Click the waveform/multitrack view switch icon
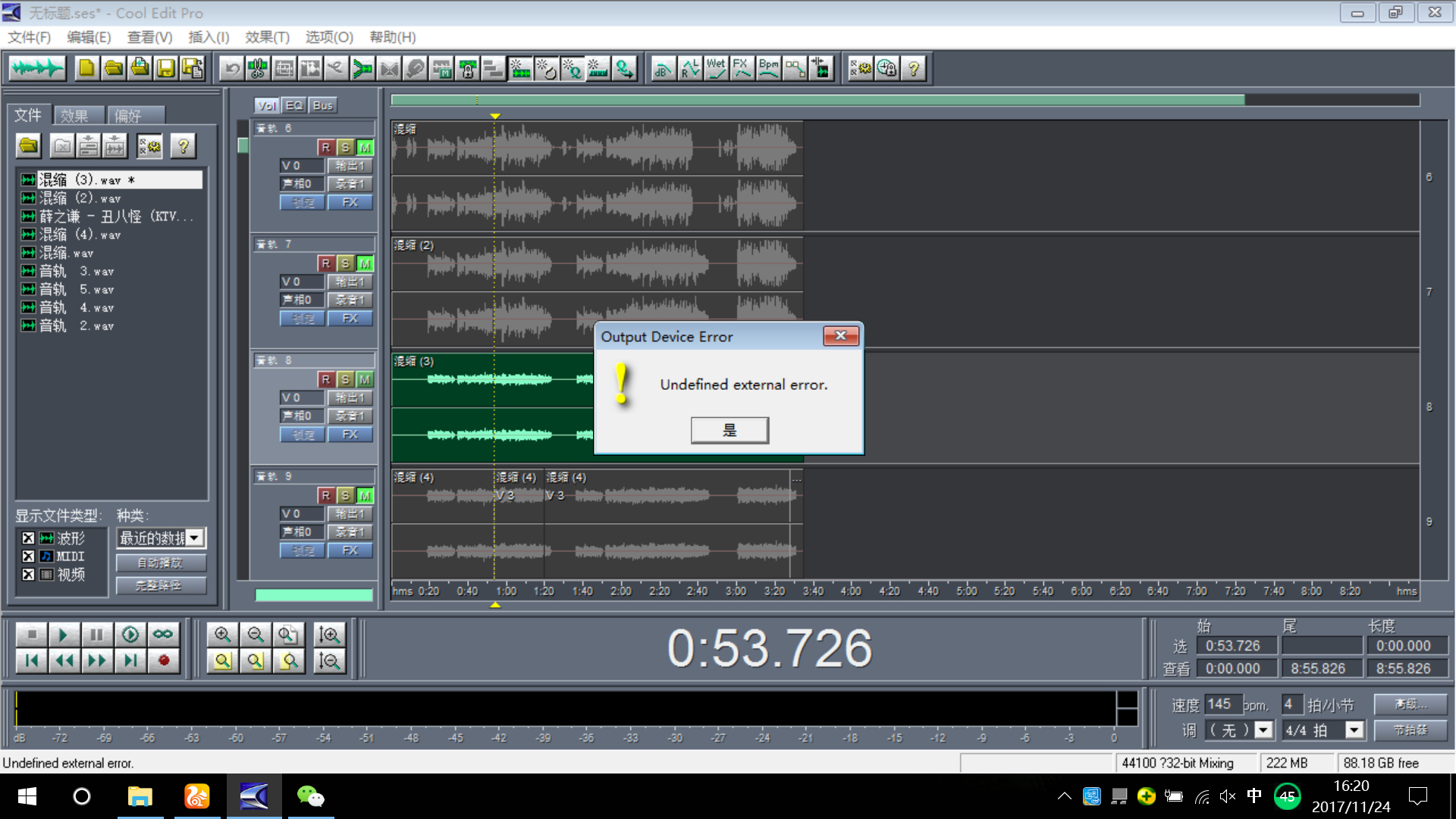1456x819 pixels. click(x=36, y=69)
